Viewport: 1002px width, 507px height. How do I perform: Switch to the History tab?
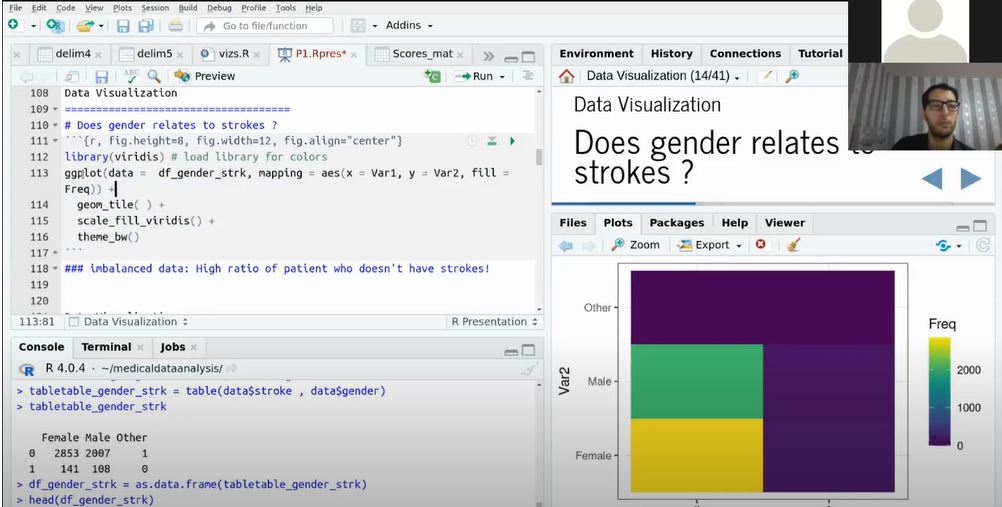671,54
